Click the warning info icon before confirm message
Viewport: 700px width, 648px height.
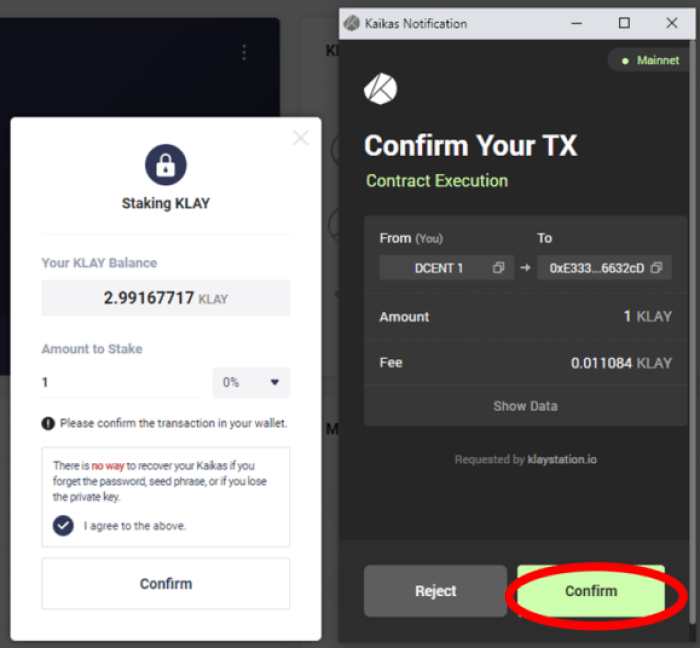click(48, 423)
